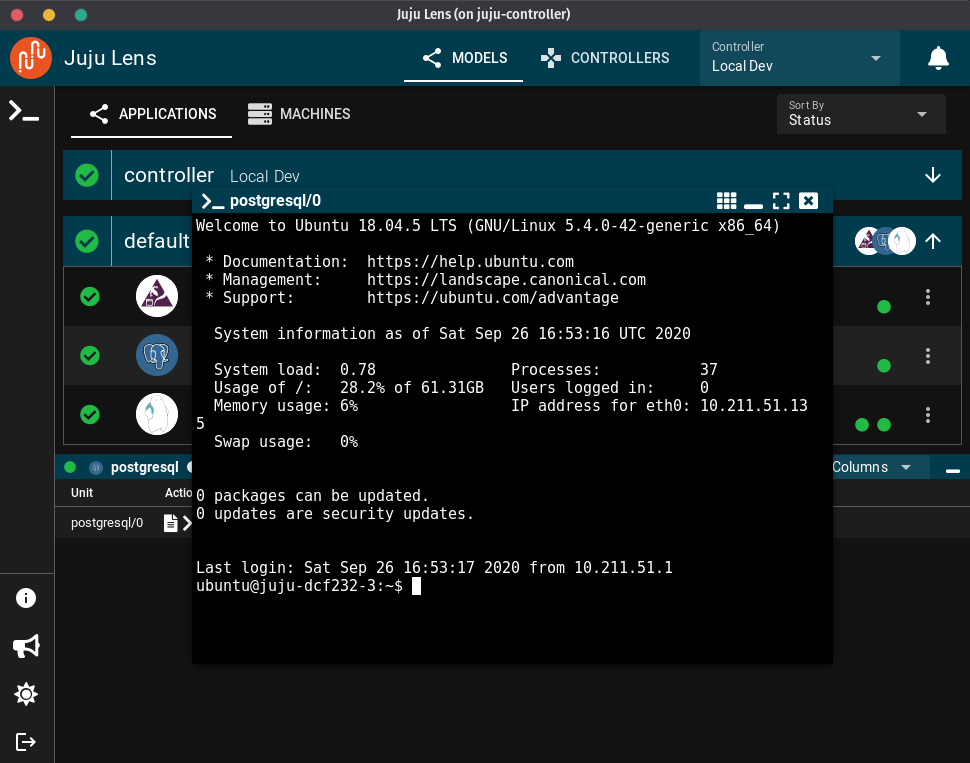This screenshot has width=970, height=763.
Task: Open kebab menu for purple triangle app row
Action: 927,297
